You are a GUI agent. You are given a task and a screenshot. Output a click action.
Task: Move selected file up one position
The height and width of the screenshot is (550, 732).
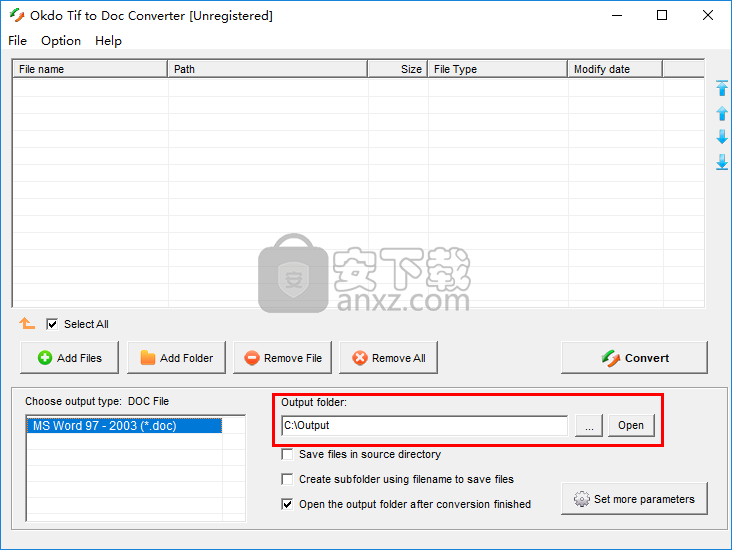722,113
